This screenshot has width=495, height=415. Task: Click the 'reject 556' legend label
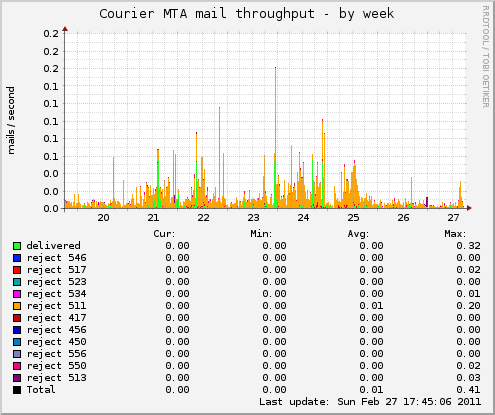56,354
